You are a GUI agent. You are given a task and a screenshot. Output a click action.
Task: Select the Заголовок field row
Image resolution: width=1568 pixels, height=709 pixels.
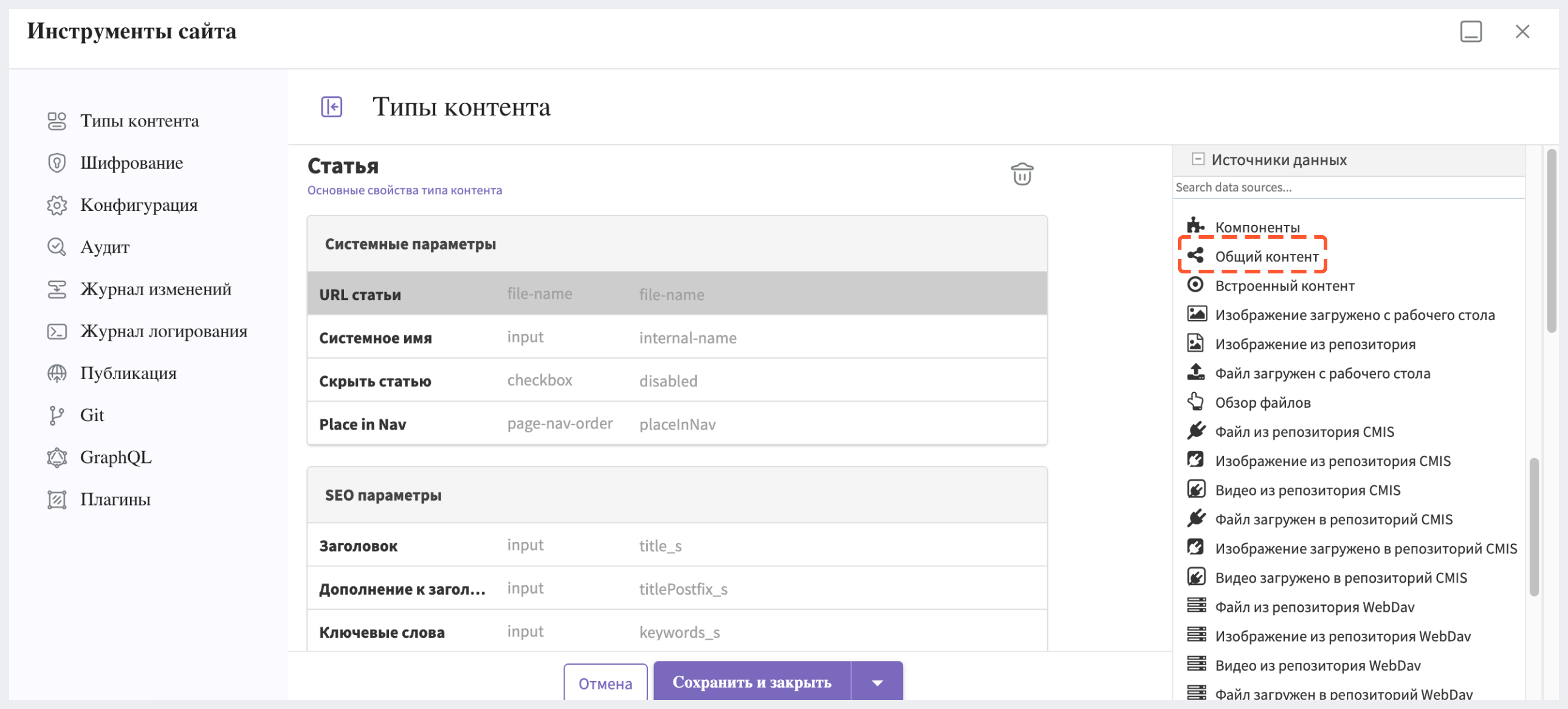pos(677,546)
